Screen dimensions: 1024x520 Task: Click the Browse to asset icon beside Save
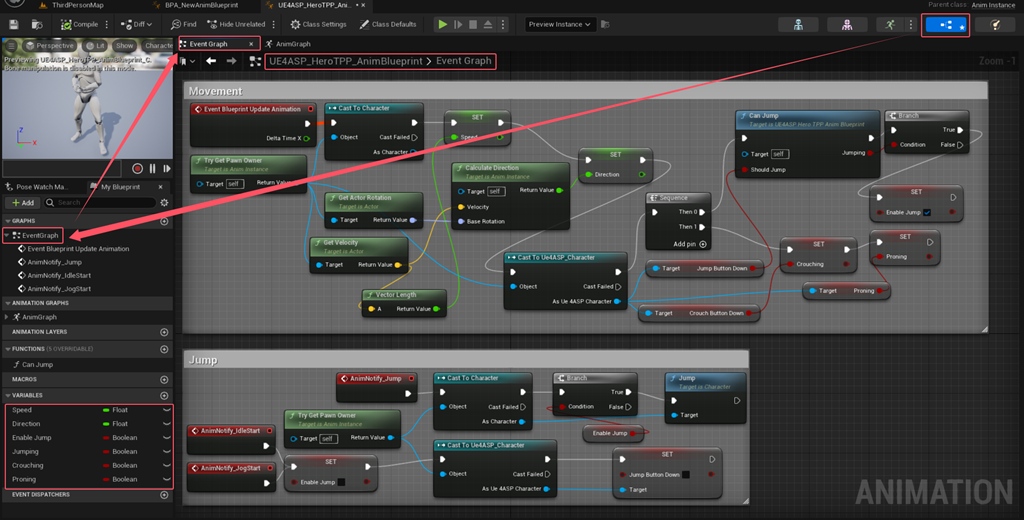[37, 25]
